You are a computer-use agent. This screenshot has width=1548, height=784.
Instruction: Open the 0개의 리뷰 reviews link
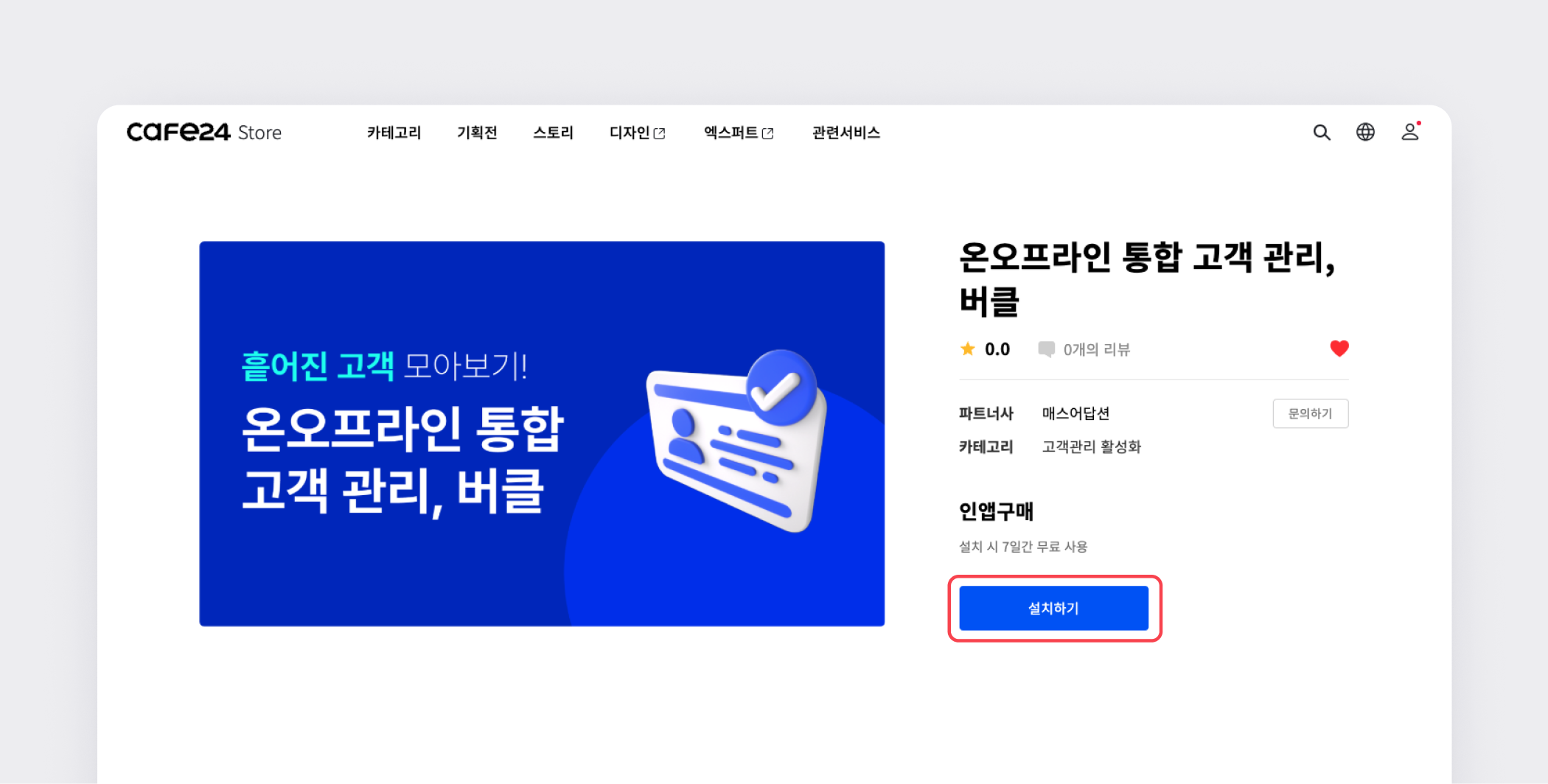[1096, 349]
